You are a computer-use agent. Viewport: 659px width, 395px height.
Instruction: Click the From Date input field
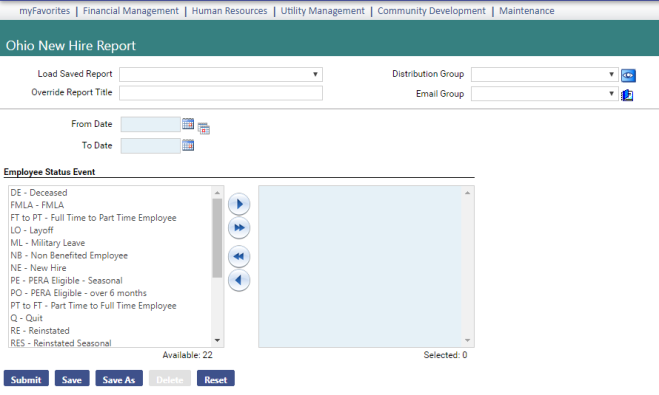coord(150,124)
